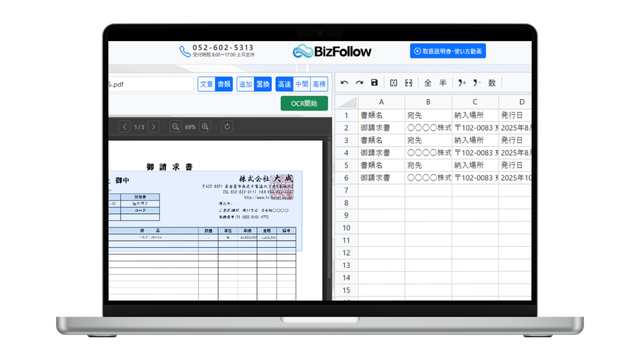
Task: Select 追加 append mode
Action: pos(245,84)
